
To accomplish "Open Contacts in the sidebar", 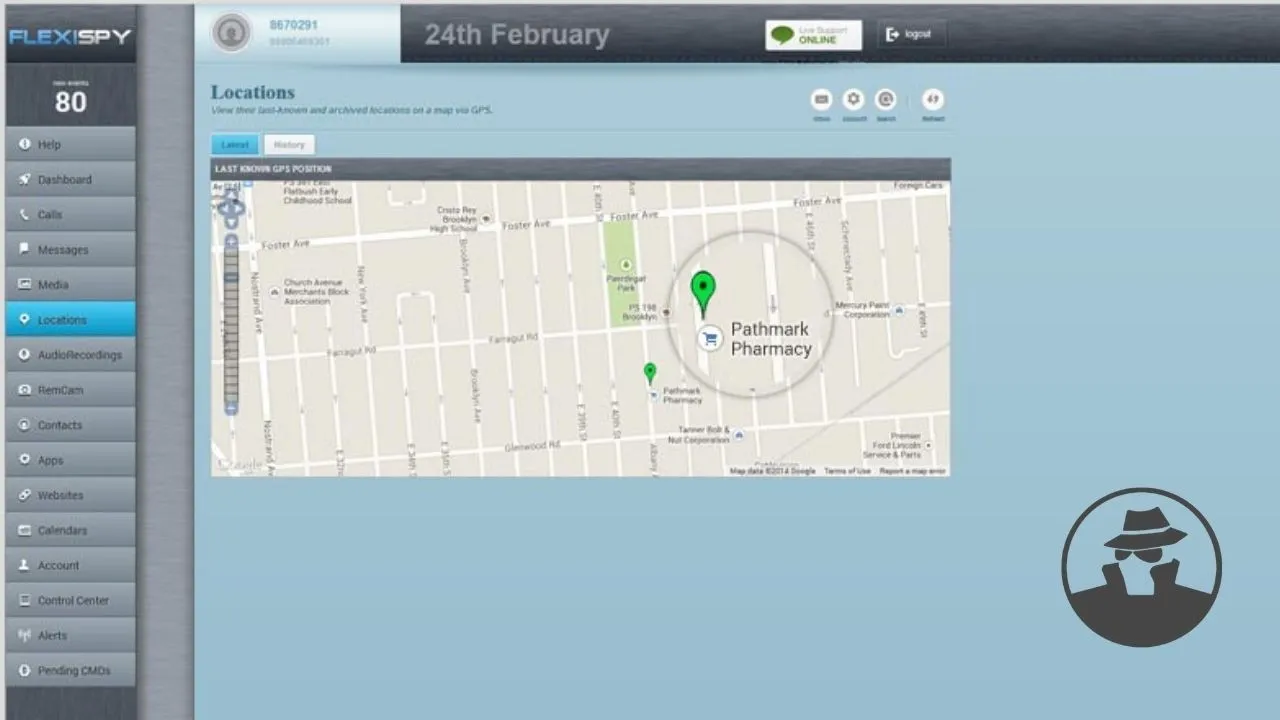I will (70, 424).
